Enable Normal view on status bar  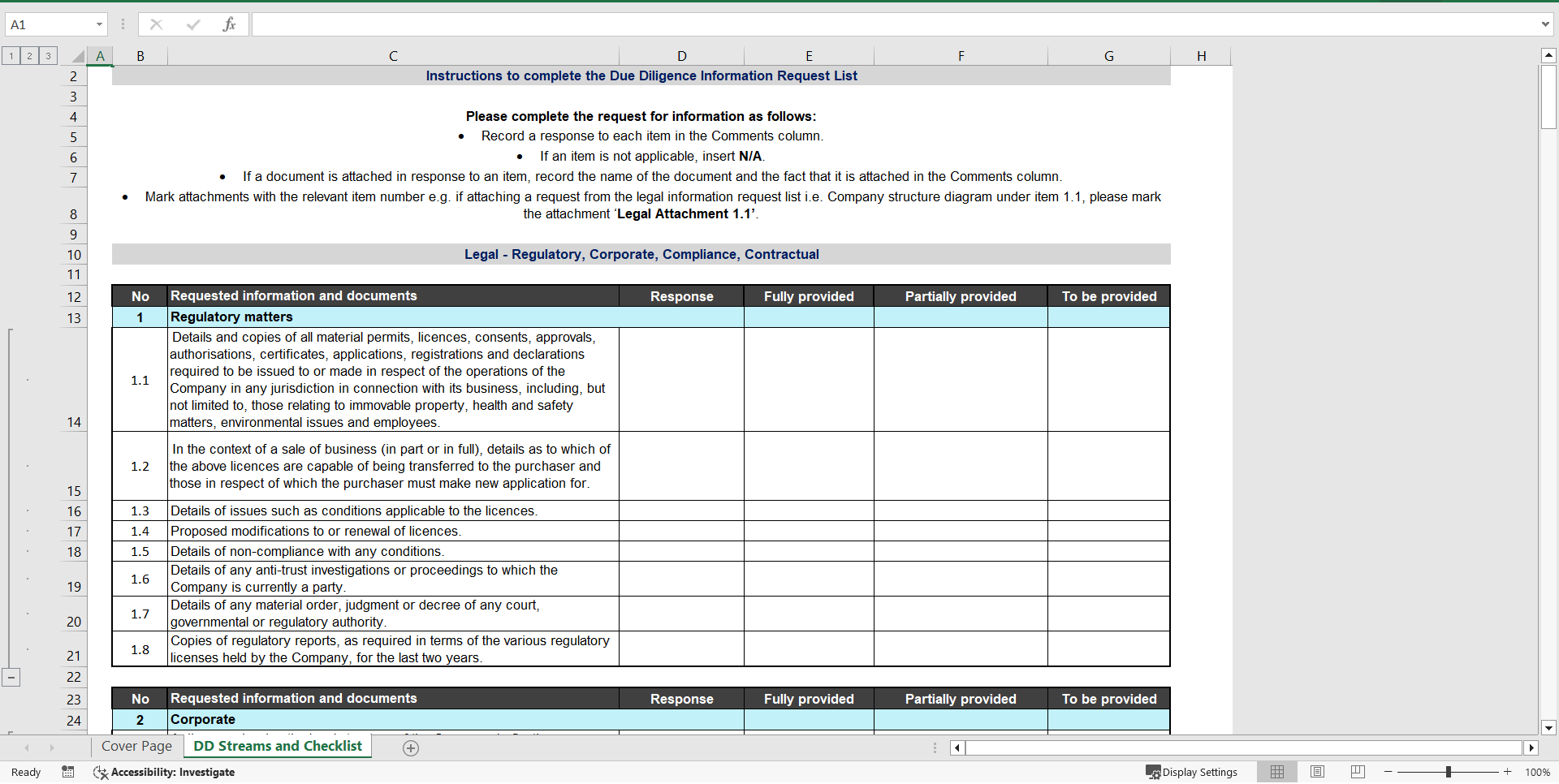point(1278,772)
